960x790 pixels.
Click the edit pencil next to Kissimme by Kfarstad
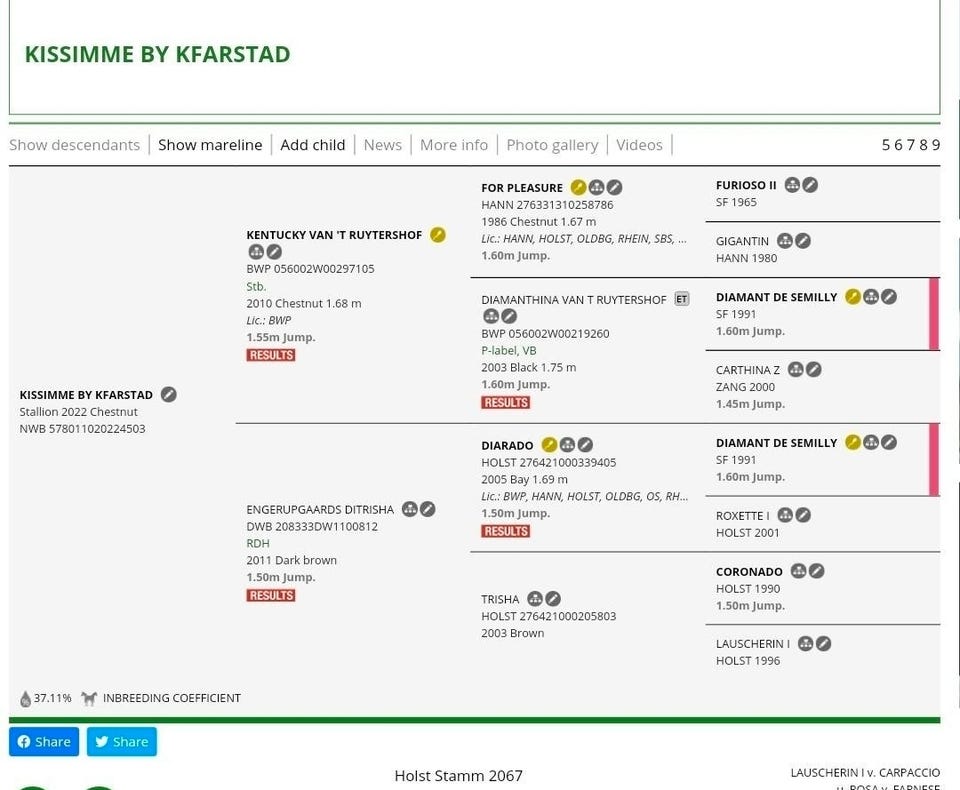(169, 394)
